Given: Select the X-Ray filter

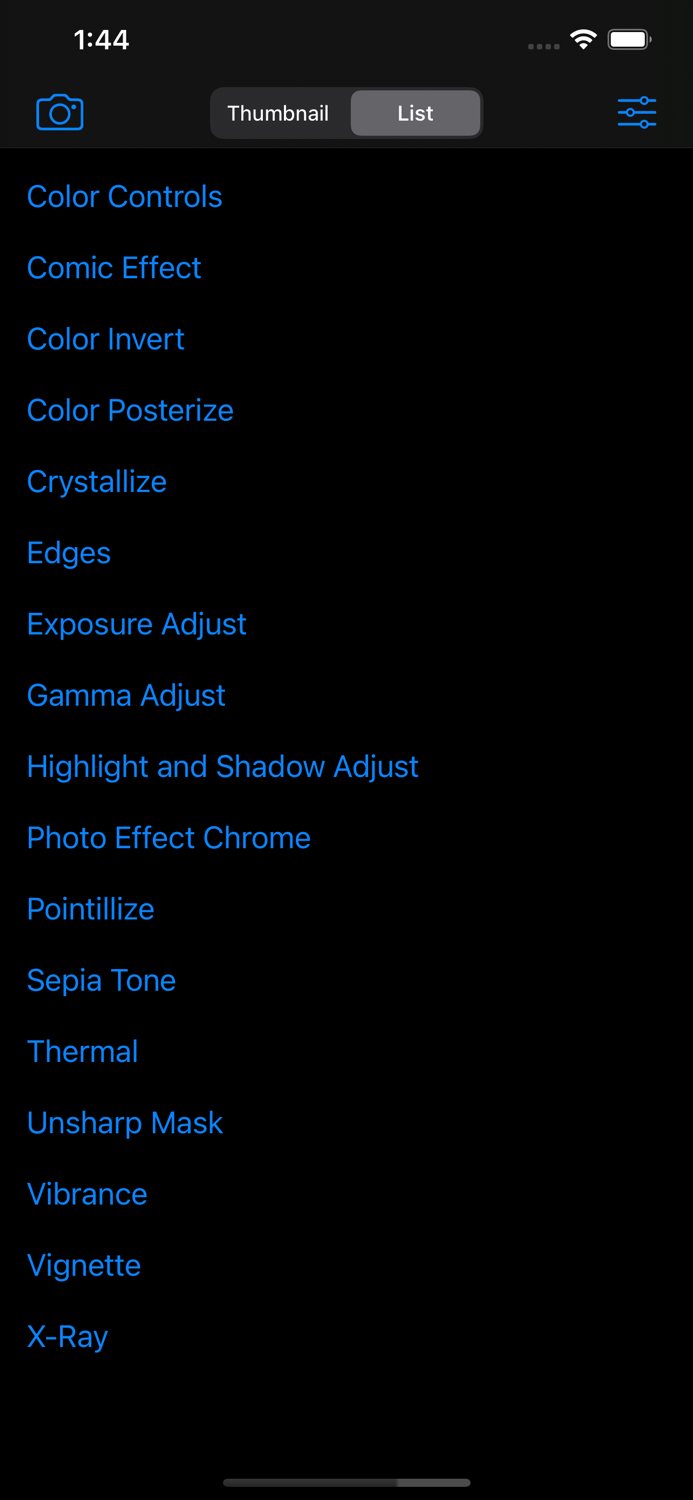Looking at the screenshot, I should coord(67,1337).
